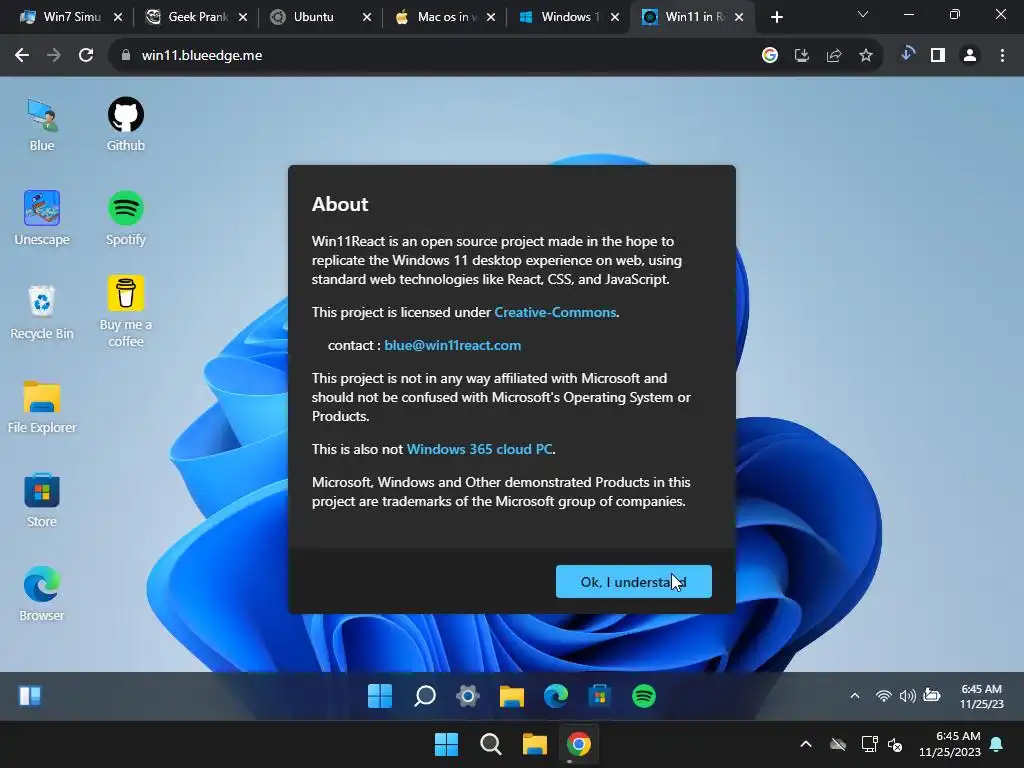Screen dimensions: 1024x768
Task: Open the real Windows Start button
Action: coord(447,744)
